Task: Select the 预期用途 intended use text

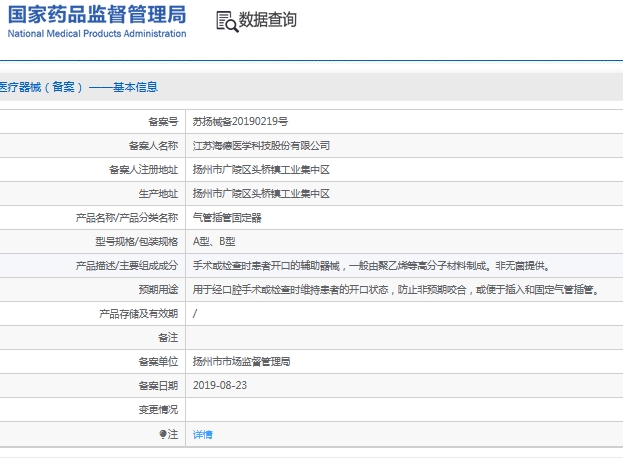Action: pyautogui.click(x=397, y=290)
